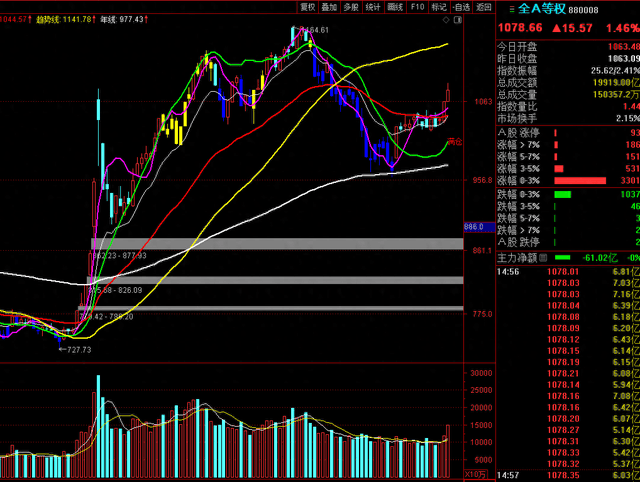
Task: Select the 趋势线 indicator label
Action: point(47,20)
